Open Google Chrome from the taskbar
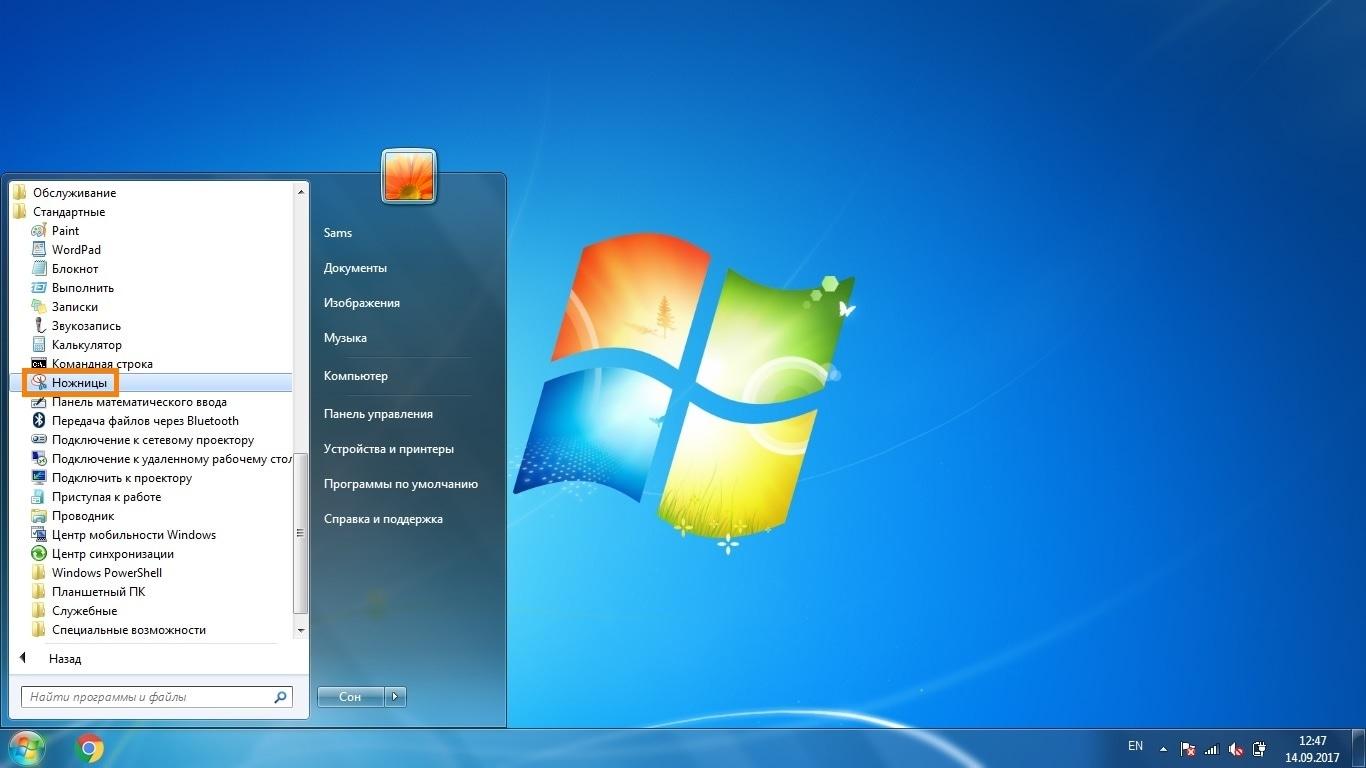 pos(90,748)
